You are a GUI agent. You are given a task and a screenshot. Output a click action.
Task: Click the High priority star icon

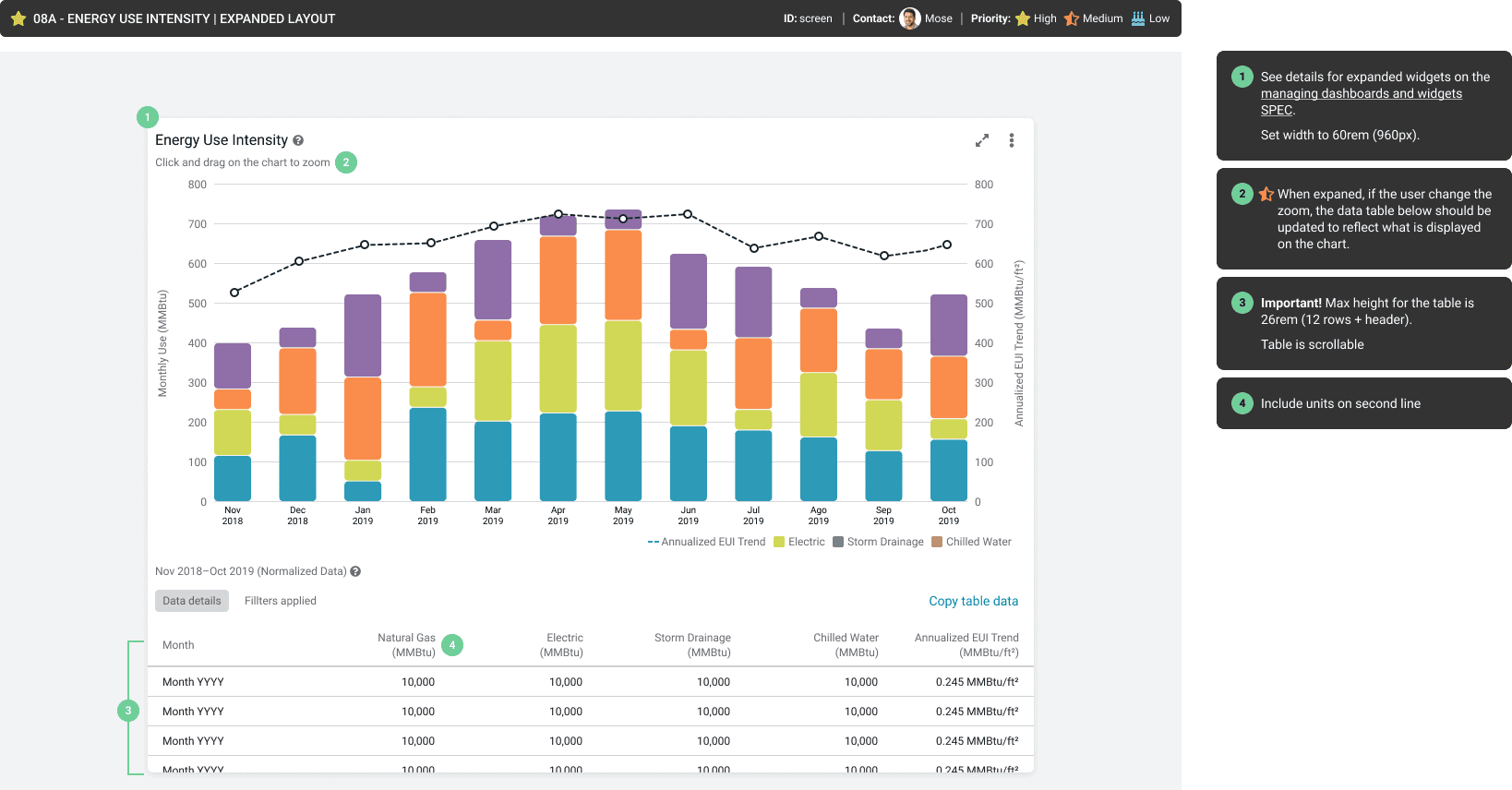[1023, 18]
